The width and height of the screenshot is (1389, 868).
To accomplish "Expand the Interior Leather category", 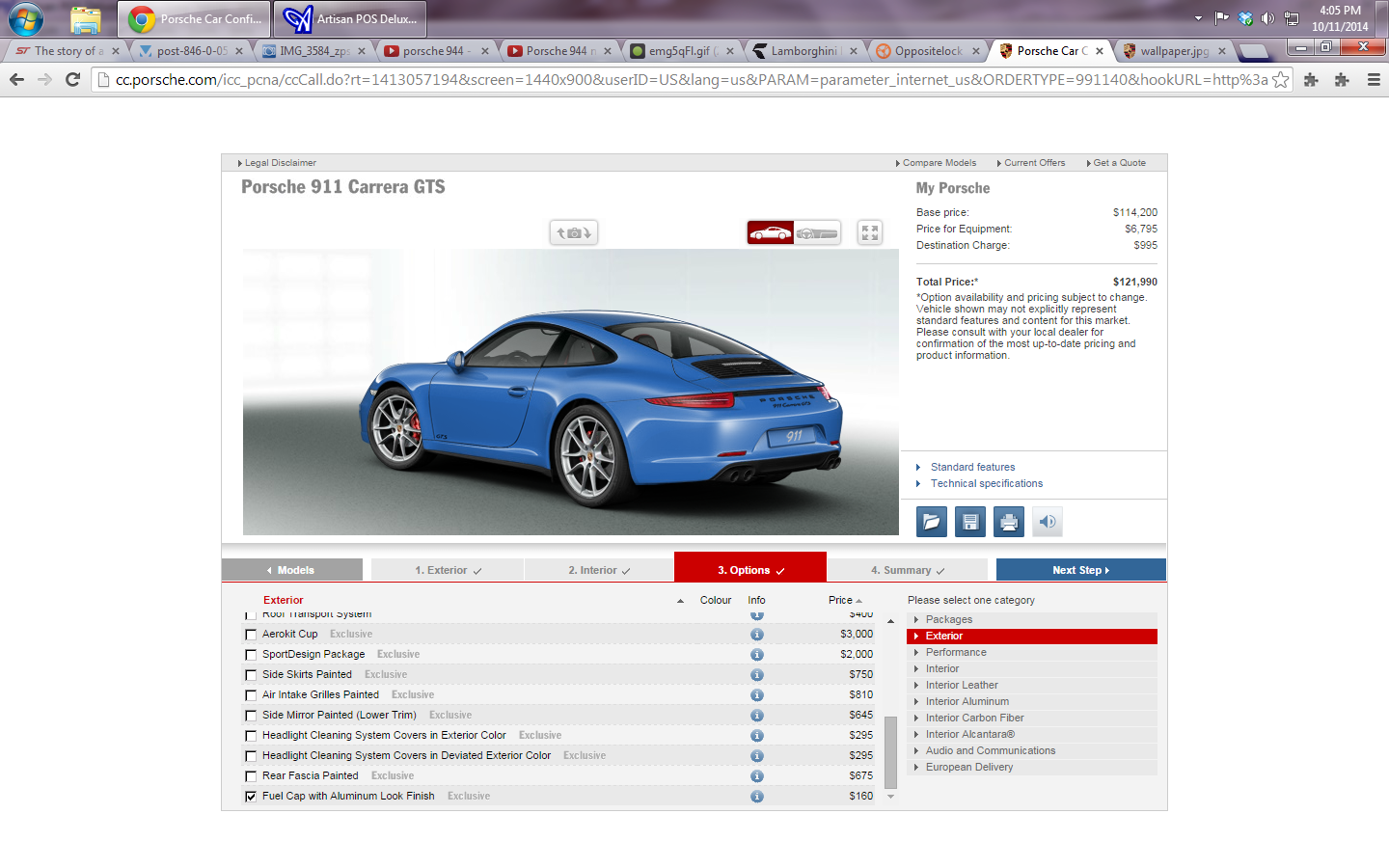I will 1032,686.
